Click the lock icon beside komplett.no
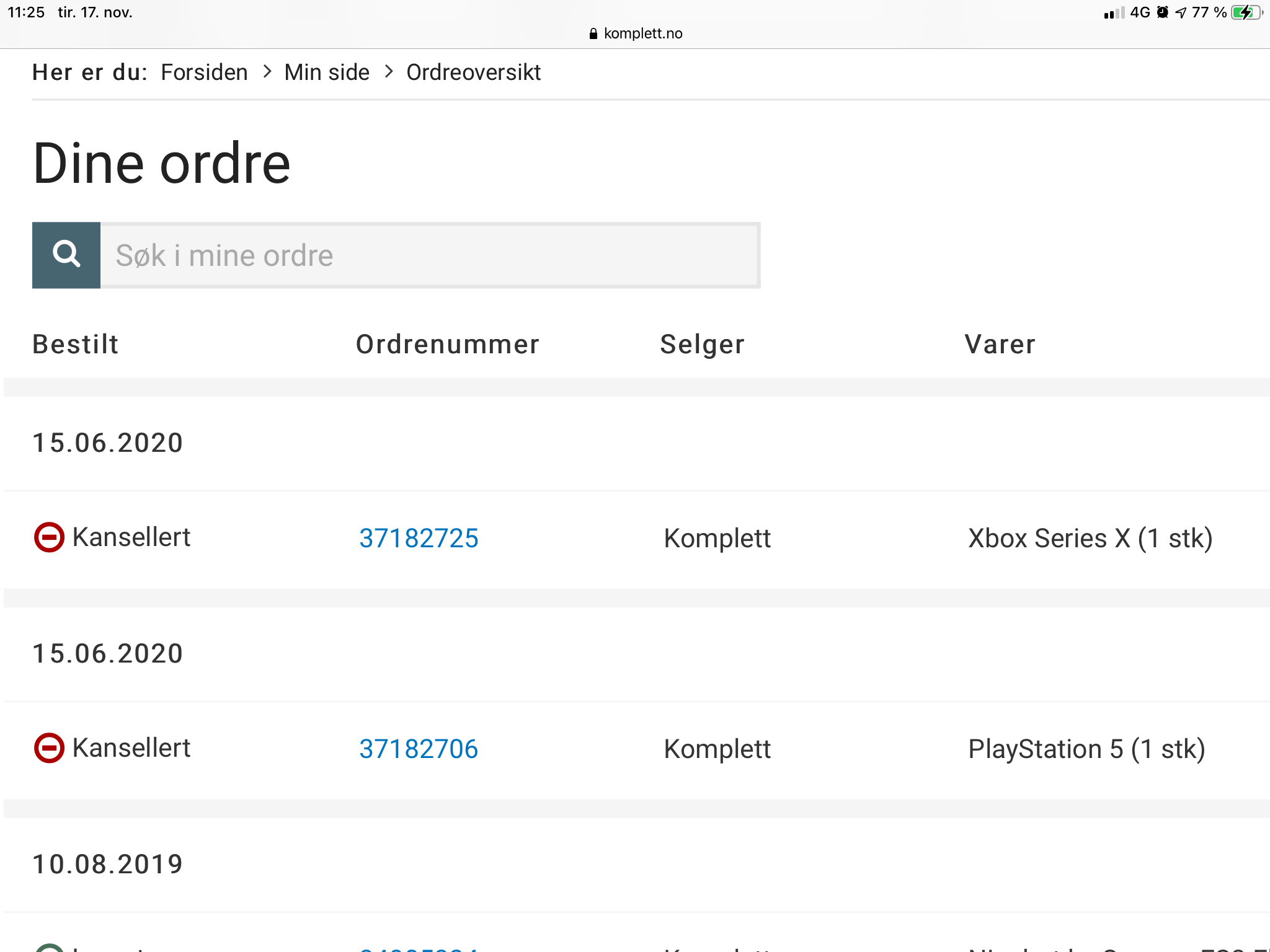Image resolution: width=1270 pixels, height=952 pixels. (x=593, y=33)
